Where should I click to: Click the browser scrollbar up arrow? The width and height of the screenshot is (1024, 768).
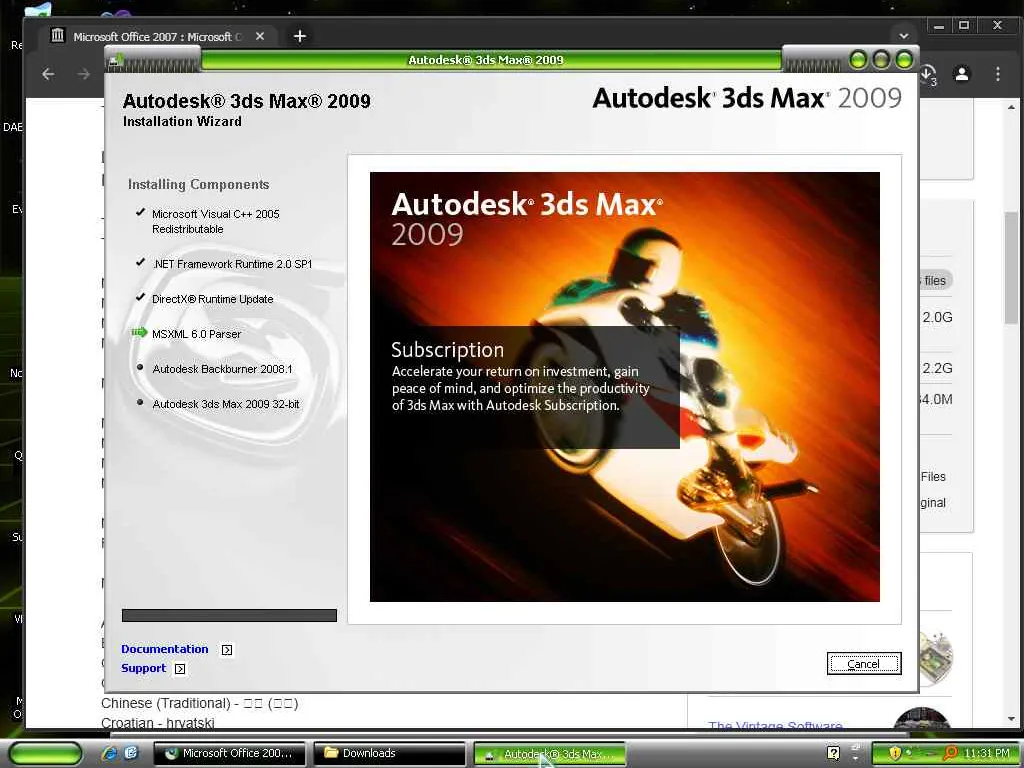1011,106
